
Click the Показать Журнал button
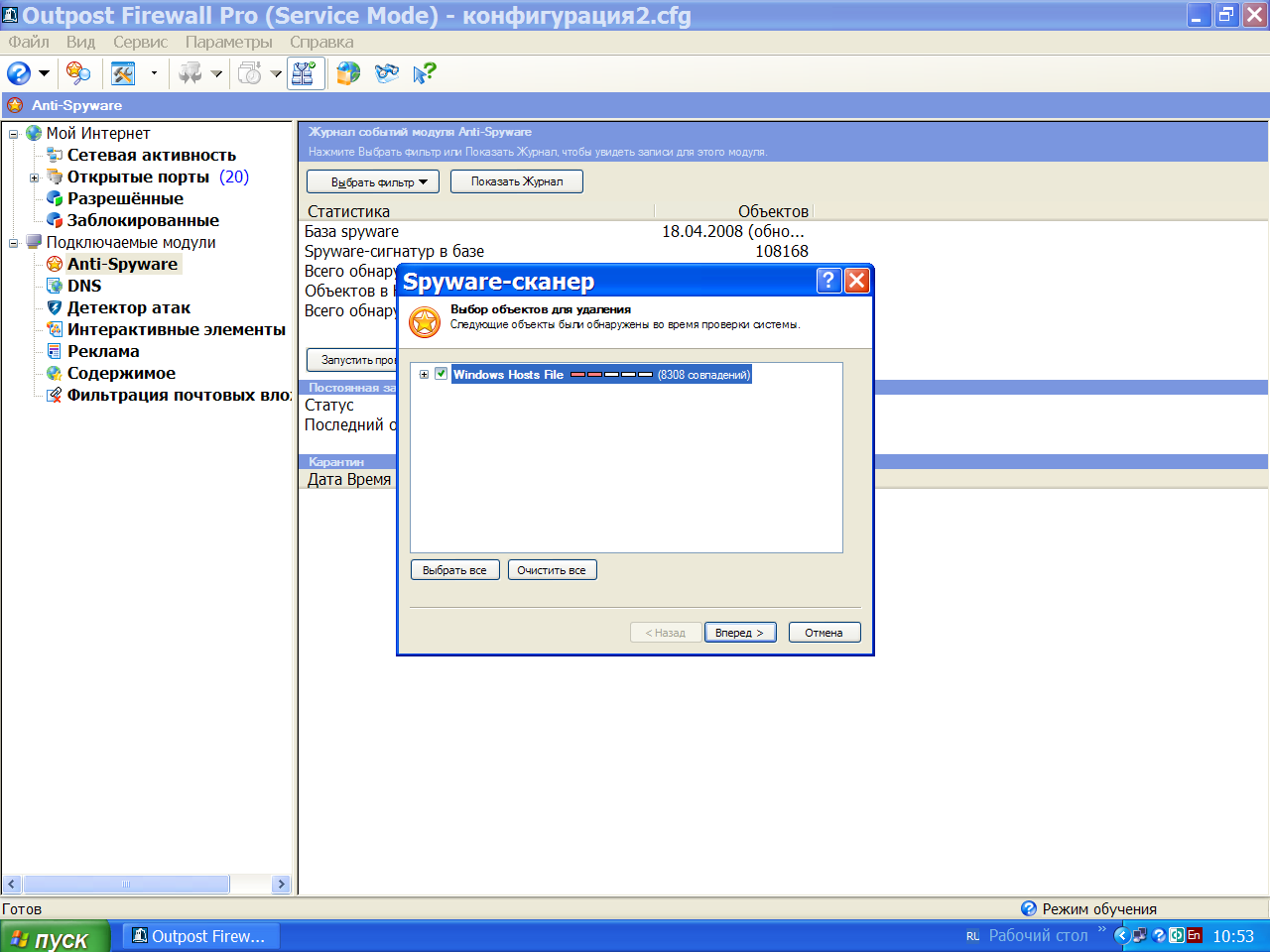(x=517, y=181)
